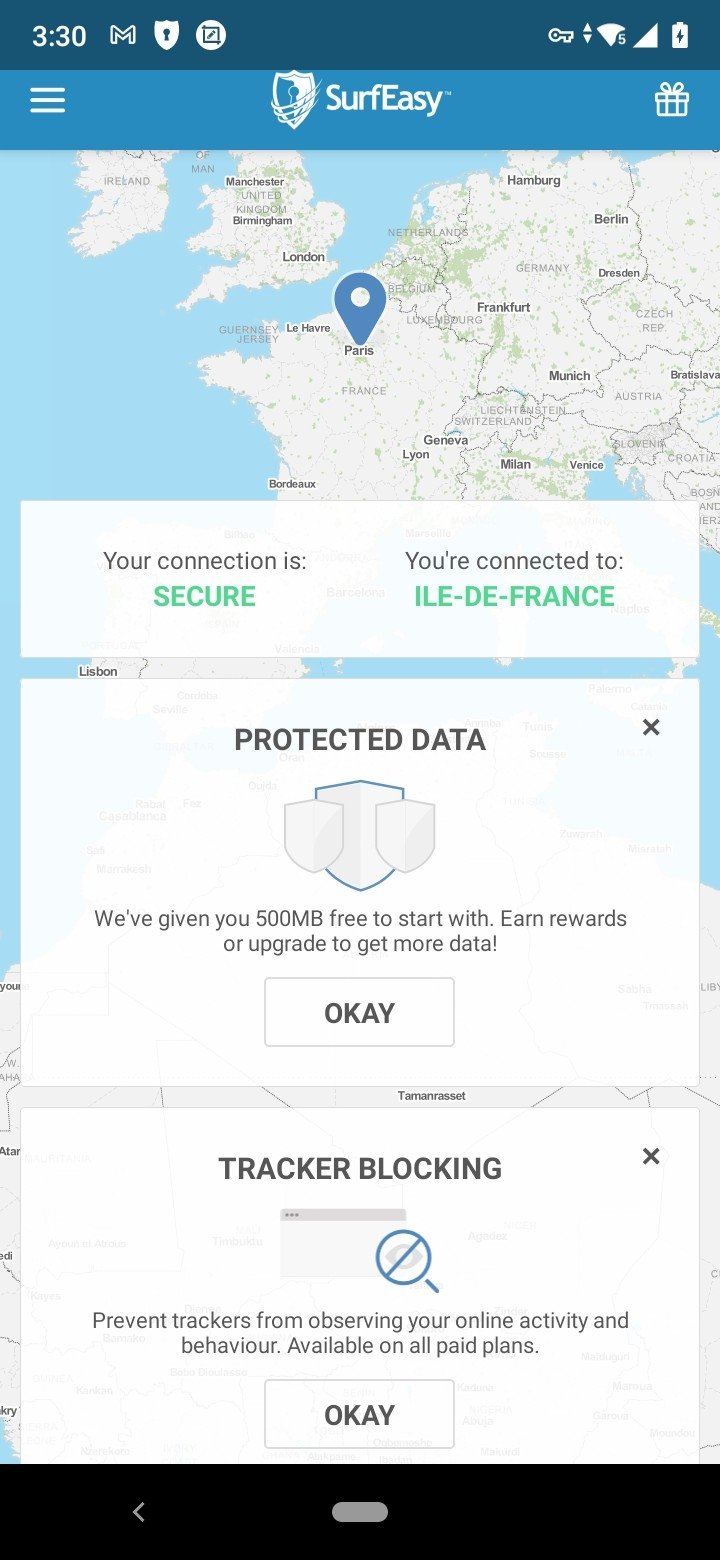This screenshot has width=720, height=1560.
Task: Click OKAY under Protected Data
Action: [x=359, y=1012]
